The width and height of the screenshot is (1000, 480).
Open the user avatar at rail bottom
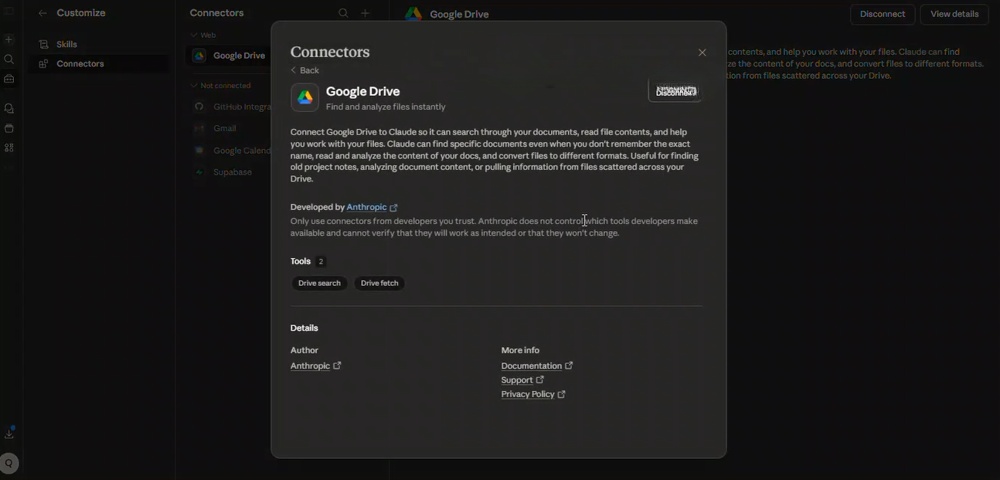[9, 463]
